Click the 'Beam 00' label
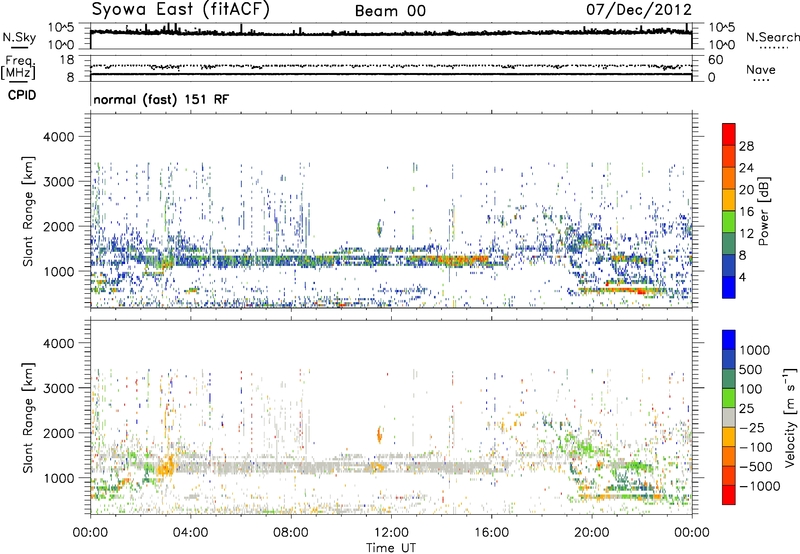This screenshot has width=800, height=554. [390, 11]
